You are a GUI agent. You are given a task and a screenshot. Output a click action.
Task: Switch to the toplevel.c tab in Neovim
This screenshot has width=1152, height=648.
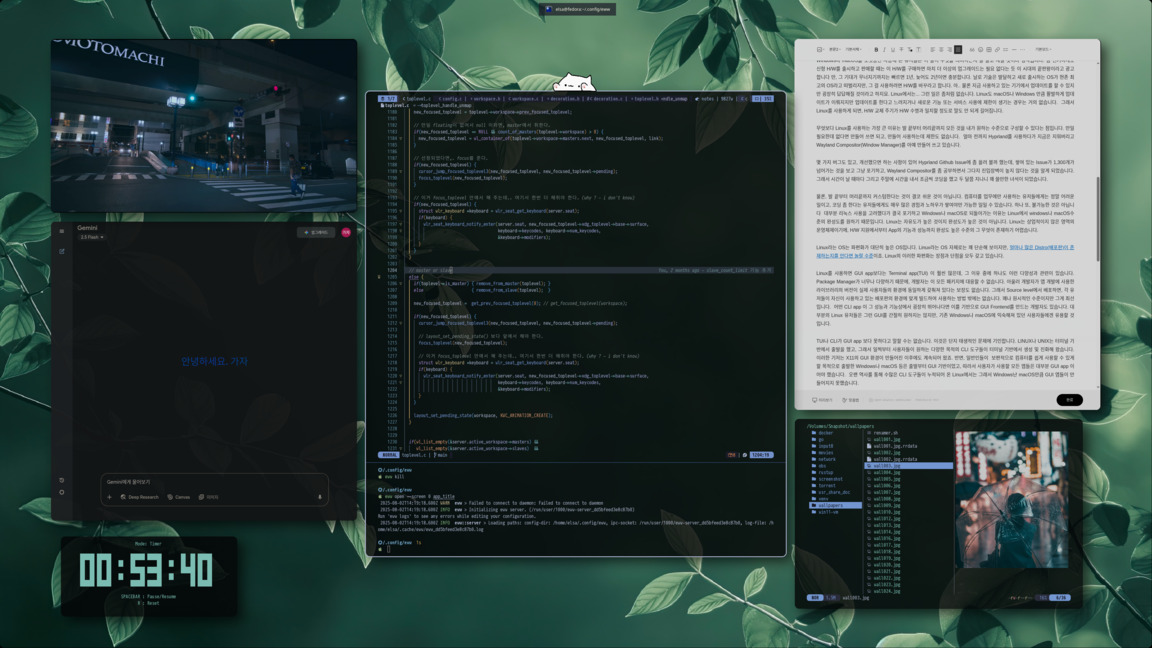point(417,98)
